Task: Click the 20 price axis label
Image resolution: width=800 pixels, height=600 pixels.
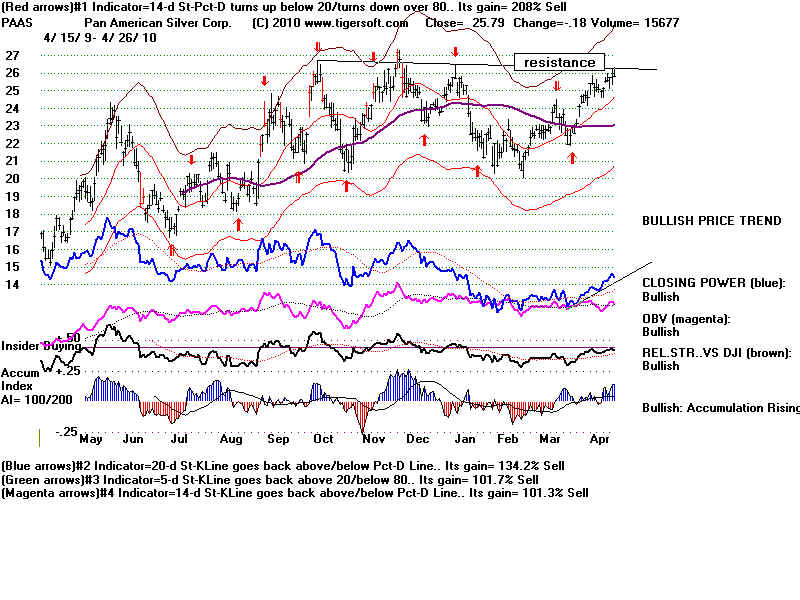Action: pyautogui.click(x=12, y=179)
